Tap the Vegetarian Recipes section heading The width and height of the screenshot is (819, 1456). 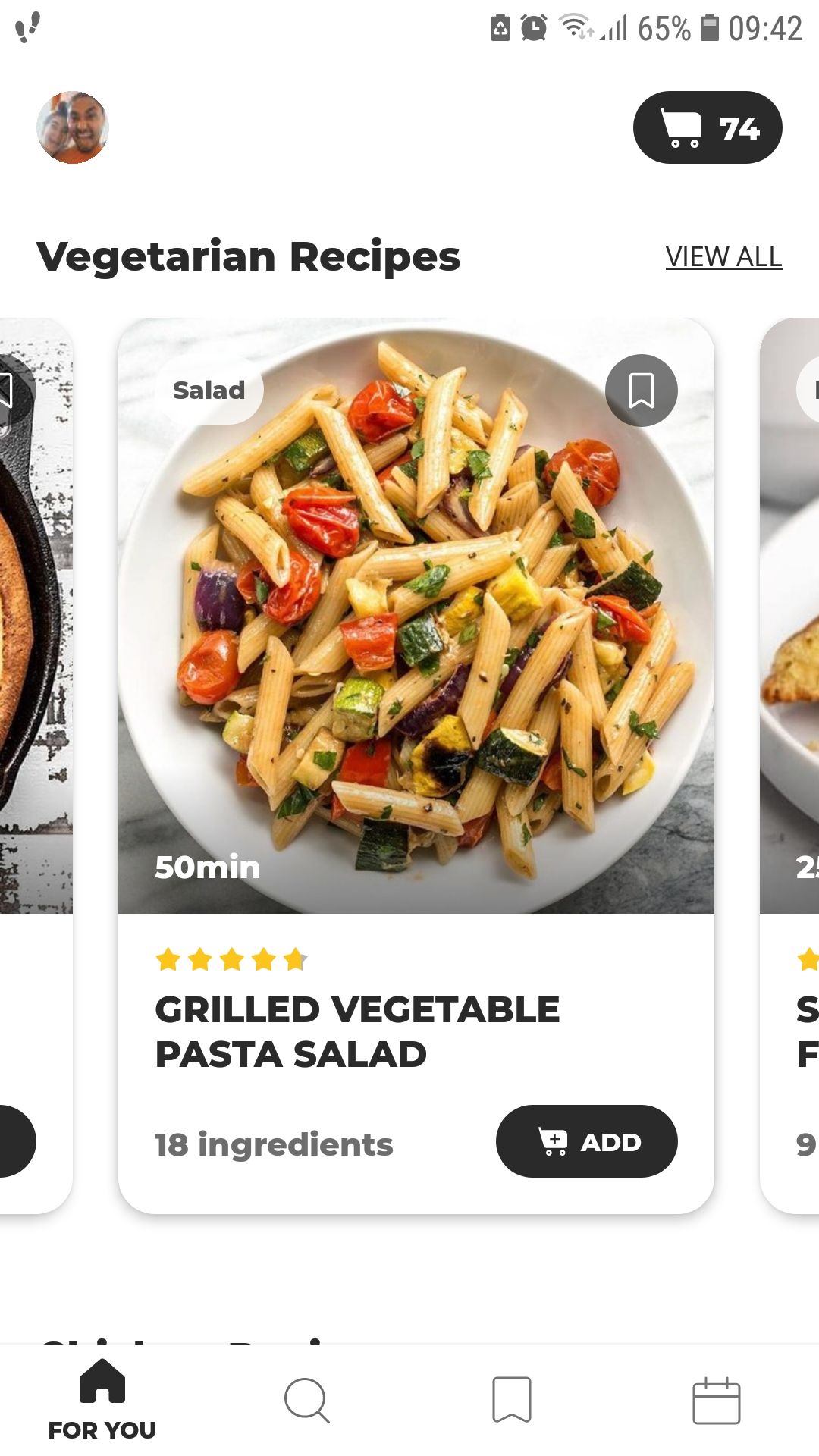pyautogui.click(x=248, y=256)
